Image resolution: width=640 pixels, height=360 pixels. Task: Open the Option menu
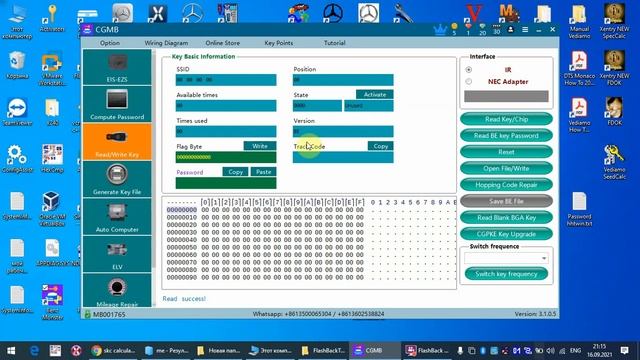coord(110,43)
